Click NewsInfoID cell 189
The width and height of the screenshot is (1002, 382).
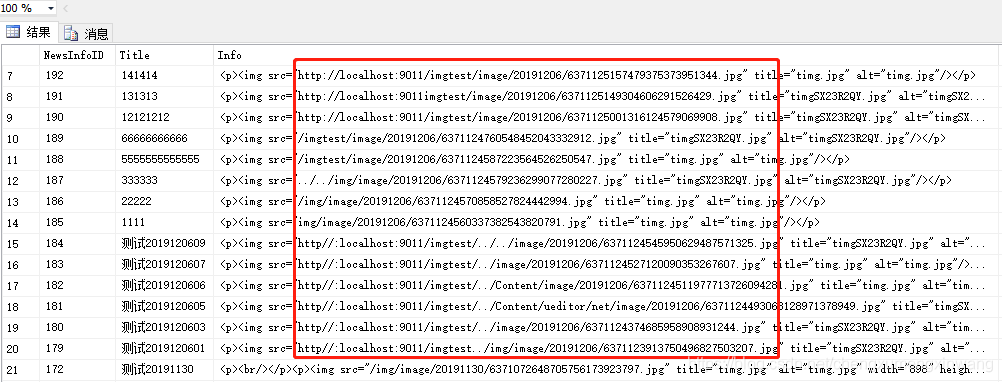pos(77,139)
